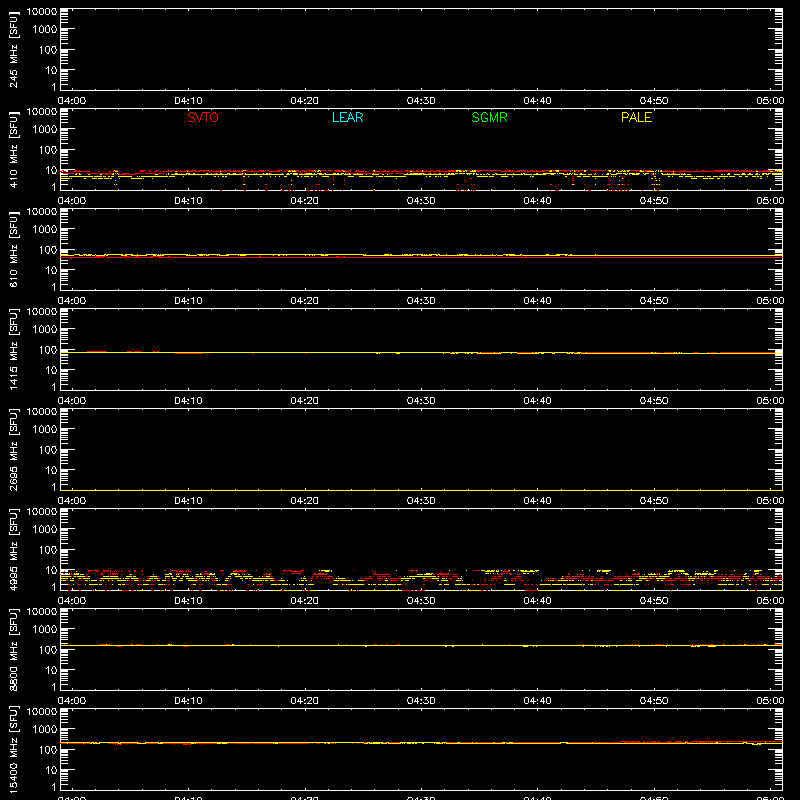This screenshot has height=800, width=800.
Task: Click 05:00 time label of 8800 MHz panel
Action: pyautogui.click(x=770, y=701)
